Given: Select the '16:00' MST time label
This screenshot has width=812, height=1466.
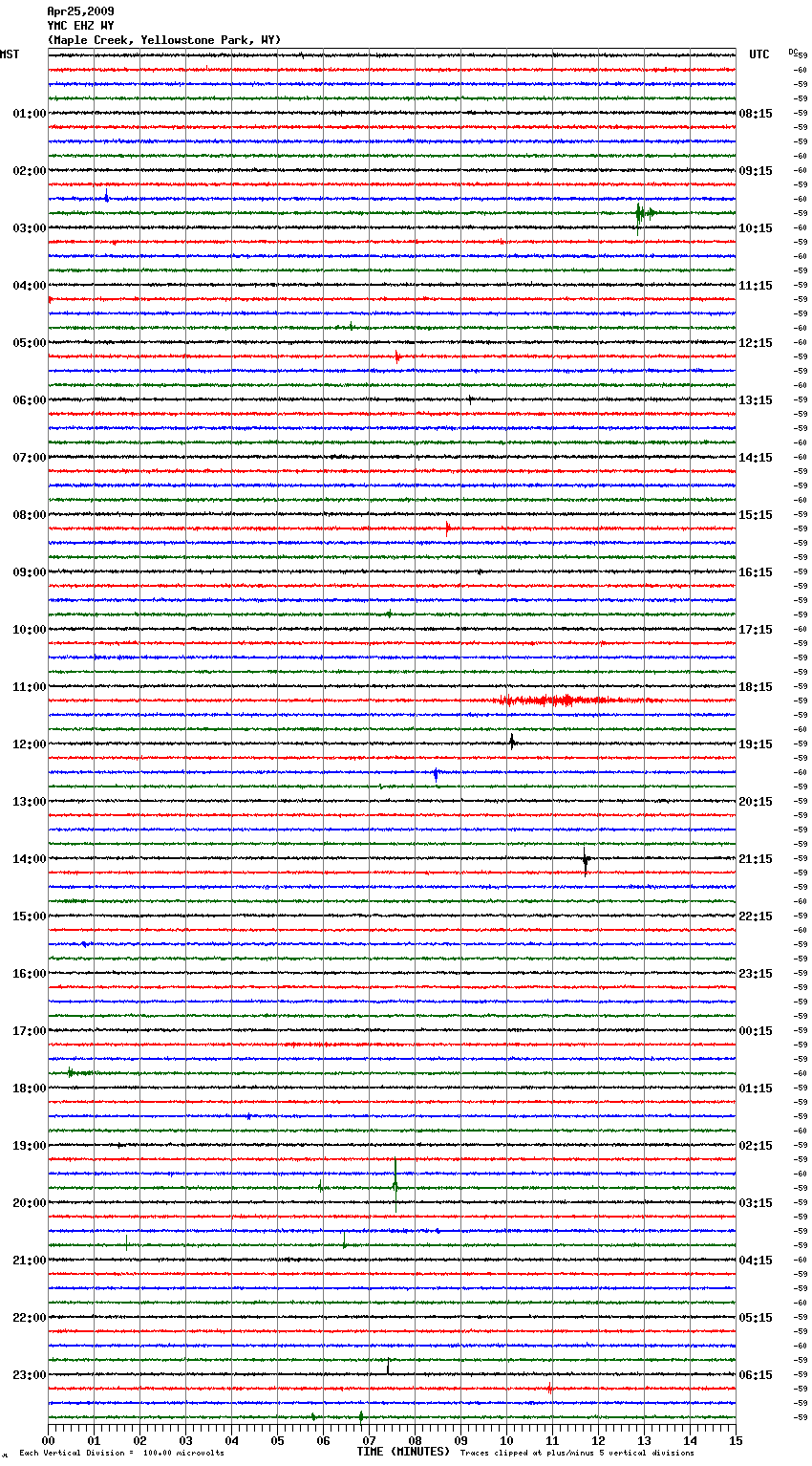Looking at the screenshot, I should 30,974.
